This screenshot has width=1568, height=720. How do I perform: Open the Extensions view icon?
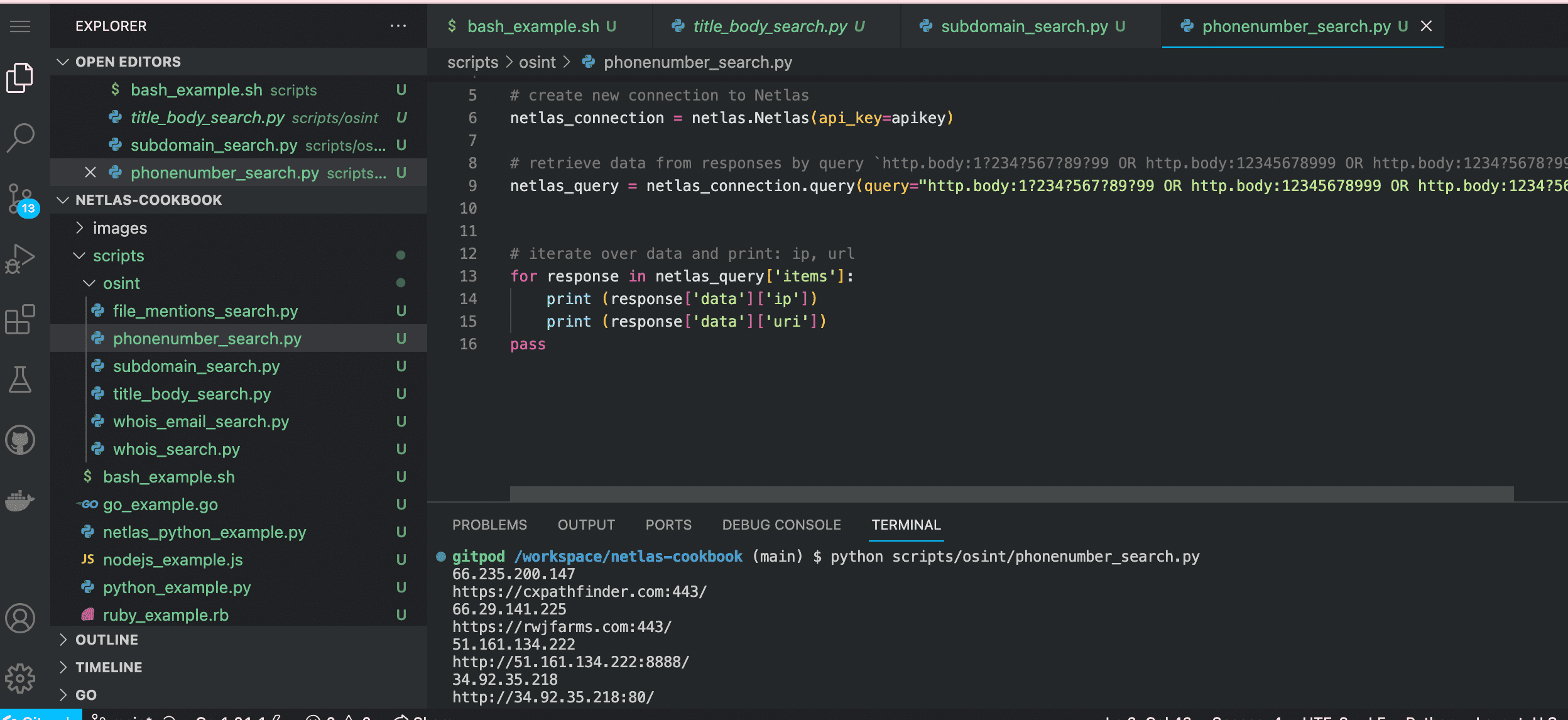[x=20, y=319]
